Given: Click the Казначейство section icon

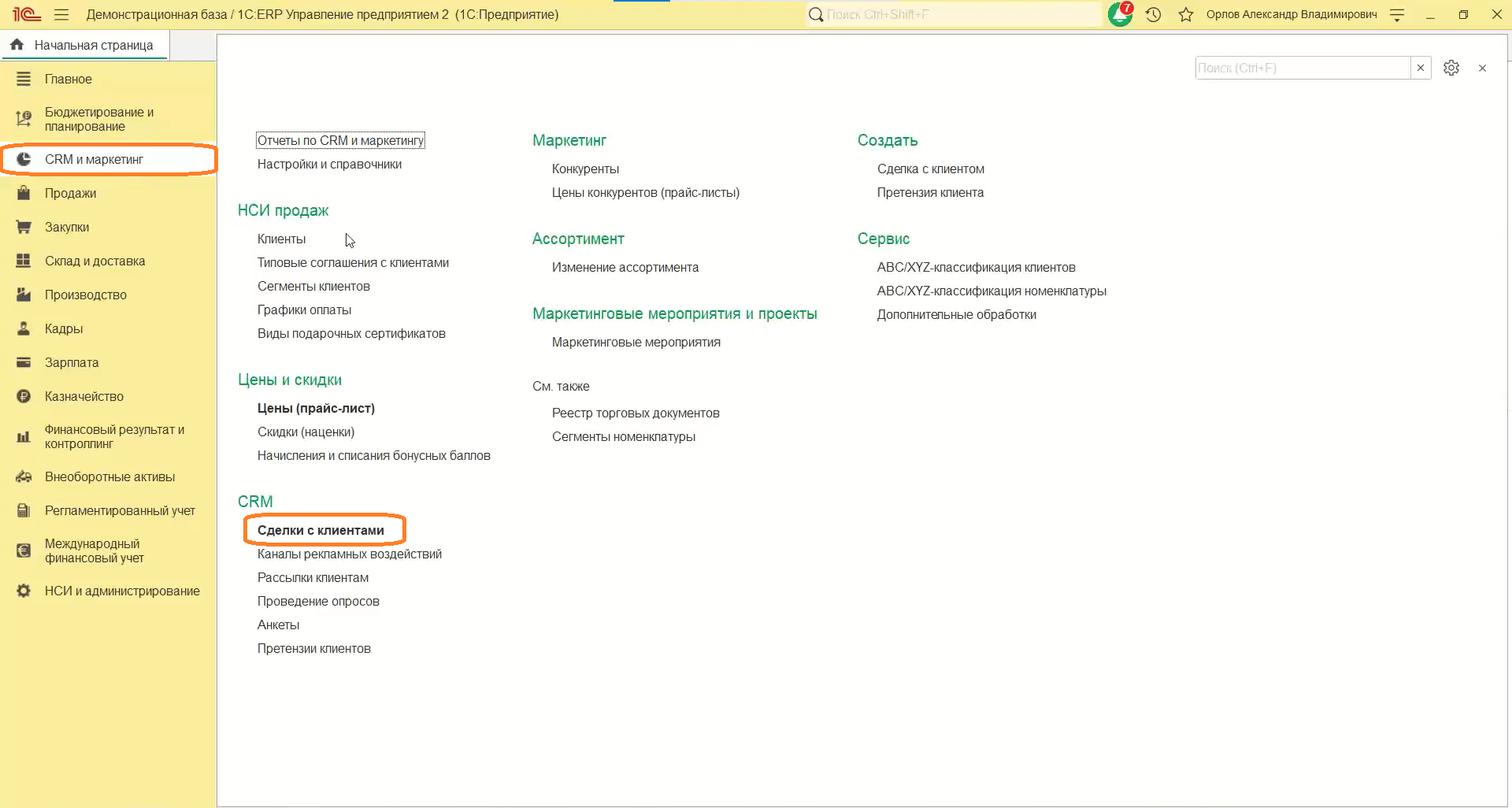Looking at the screenshot, I should (x=24, y=396).
